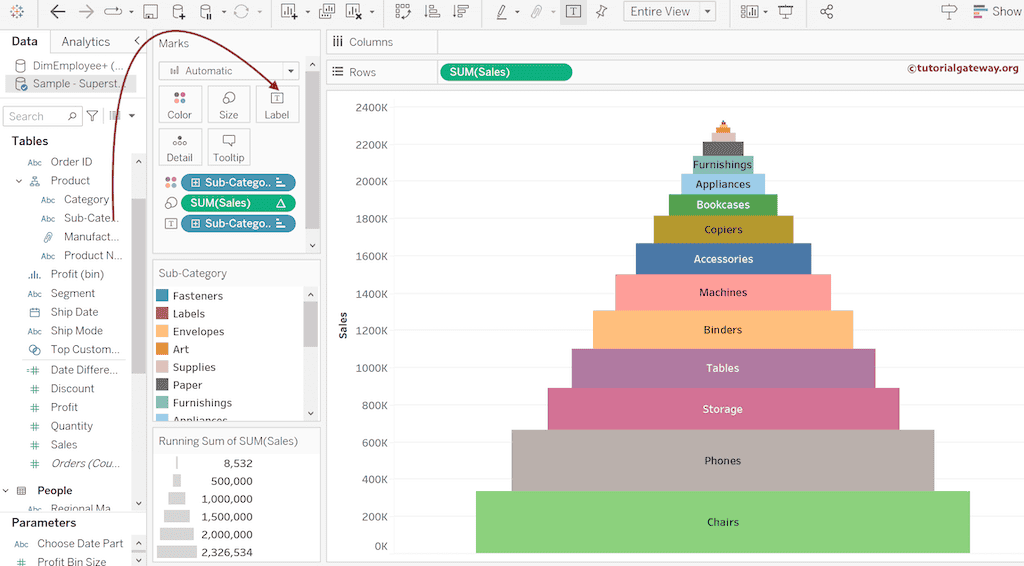Switch to the Analytics tab
Viewport: 1024px width, 566px height.
pos(86,41)
